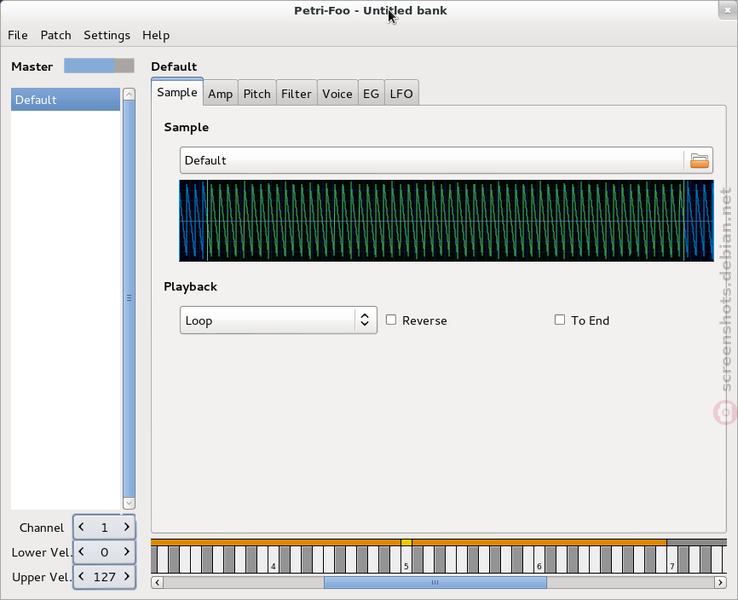Click the piano key labeled 5
This screenshot has height=600, width=738.
click(406, 564)
